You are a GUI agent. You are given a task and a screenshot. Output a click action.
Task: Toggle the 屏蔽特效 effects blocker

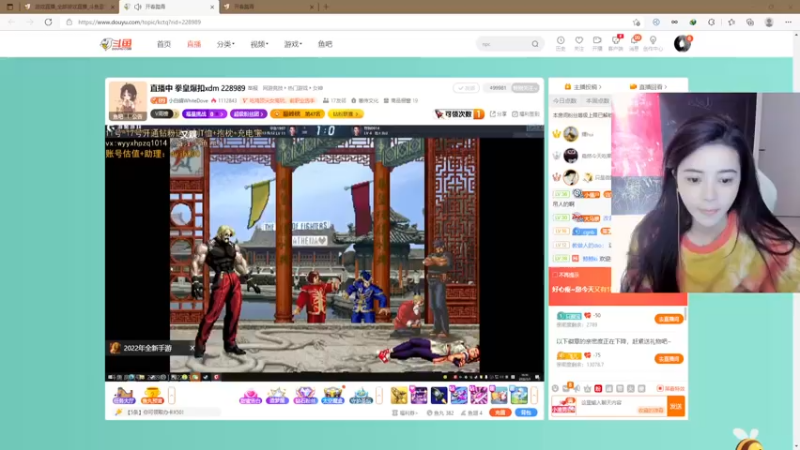click(670, 389)
